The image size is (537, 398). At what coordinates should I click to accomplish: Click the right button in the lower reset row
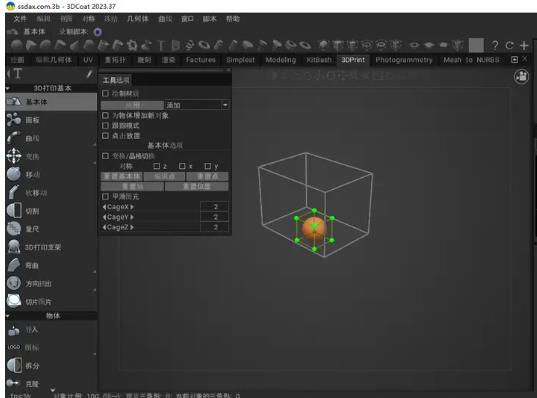click(x=197, y=186)
